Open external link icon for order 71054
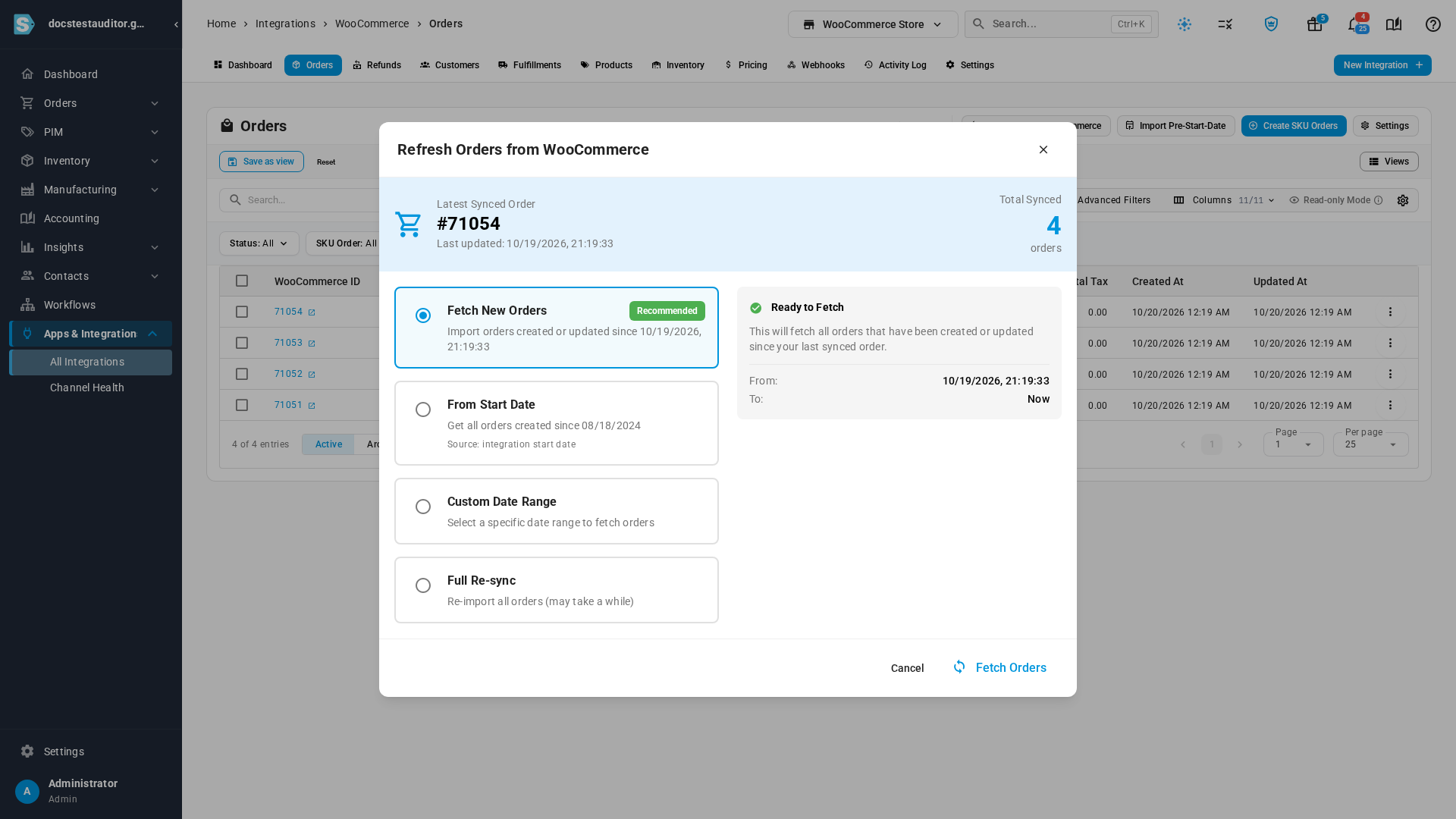 click(312, 312)
